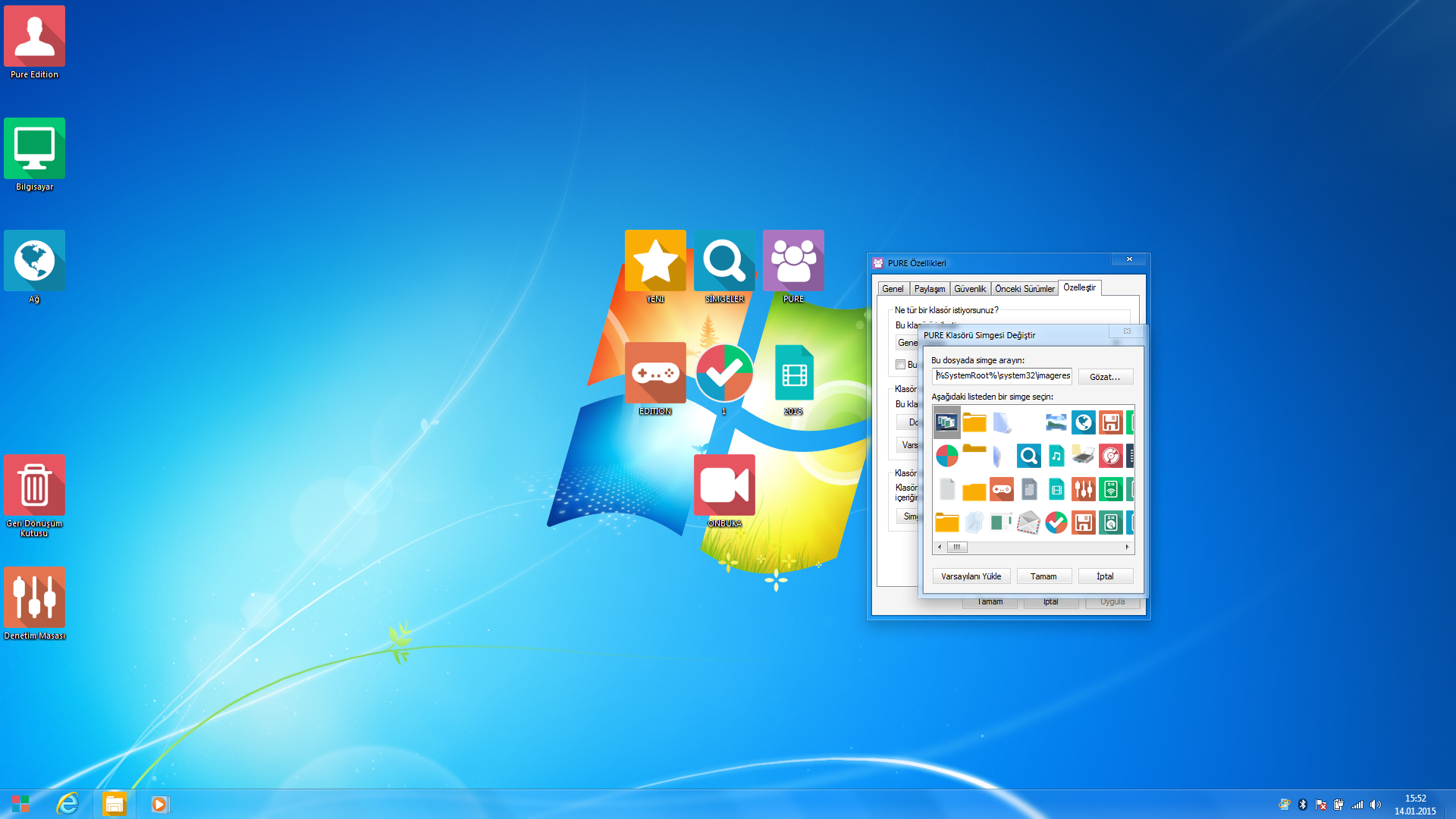
Task: Cancel icon dialog with İptal
Action: pyautogui.click(x=1105, y=576)
